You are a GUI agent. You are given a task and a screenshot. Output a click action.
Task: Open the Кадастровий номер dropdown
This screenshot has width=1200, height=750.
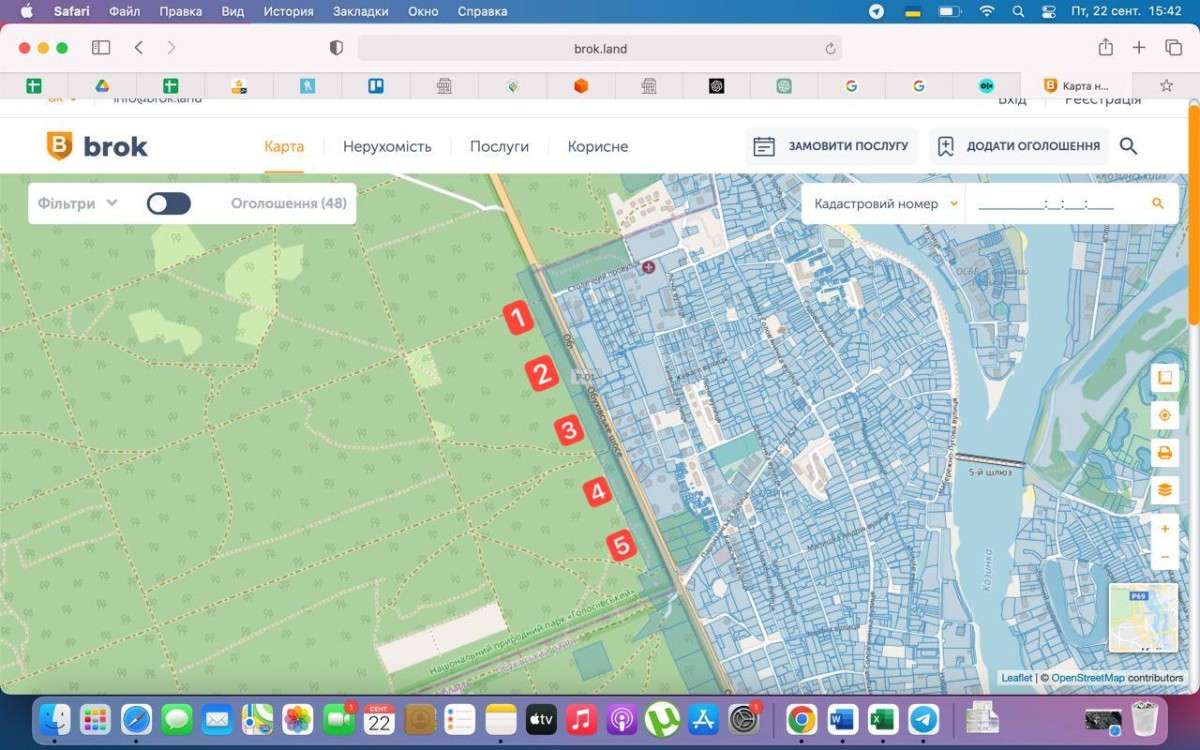pyautogui.click(x=885, y=204)
